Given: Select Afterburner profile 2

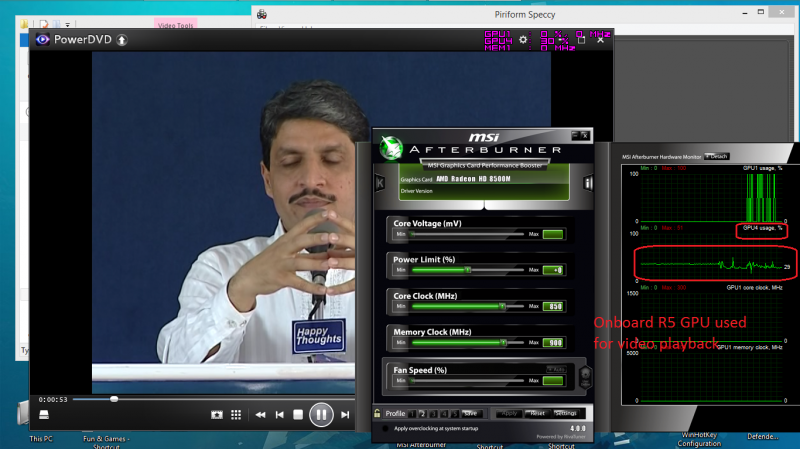Looking at the screenshot, I should click(x=422, y=414).
